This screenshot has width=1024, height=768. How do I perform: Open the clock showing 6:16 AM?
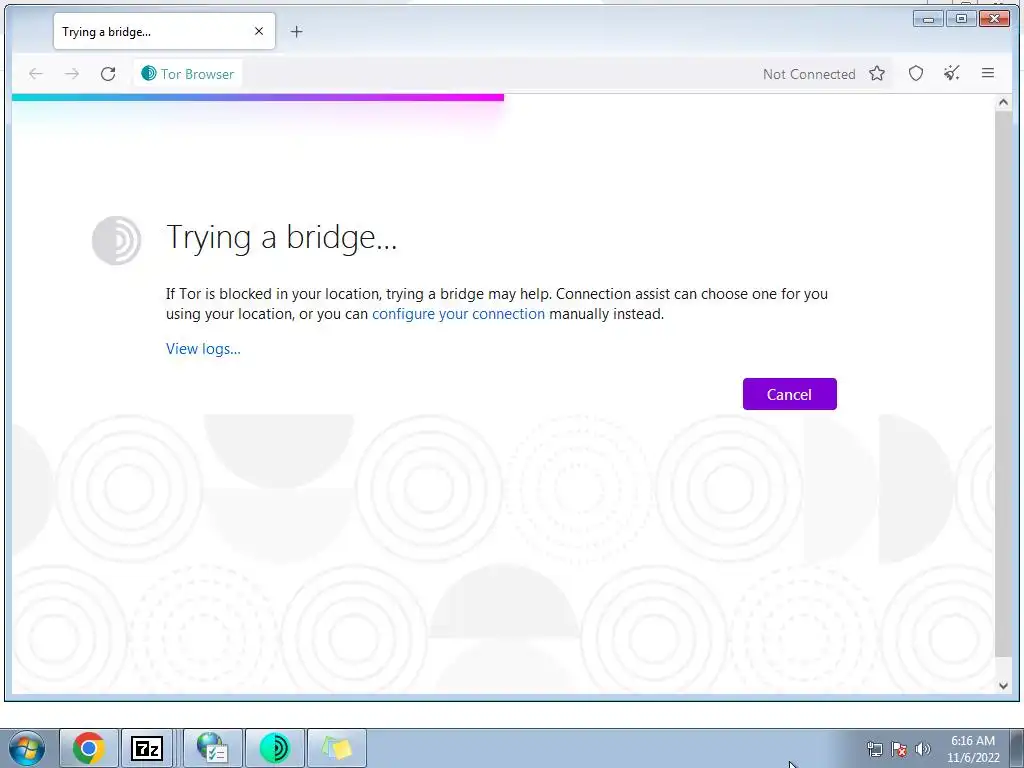pos(973,749)
